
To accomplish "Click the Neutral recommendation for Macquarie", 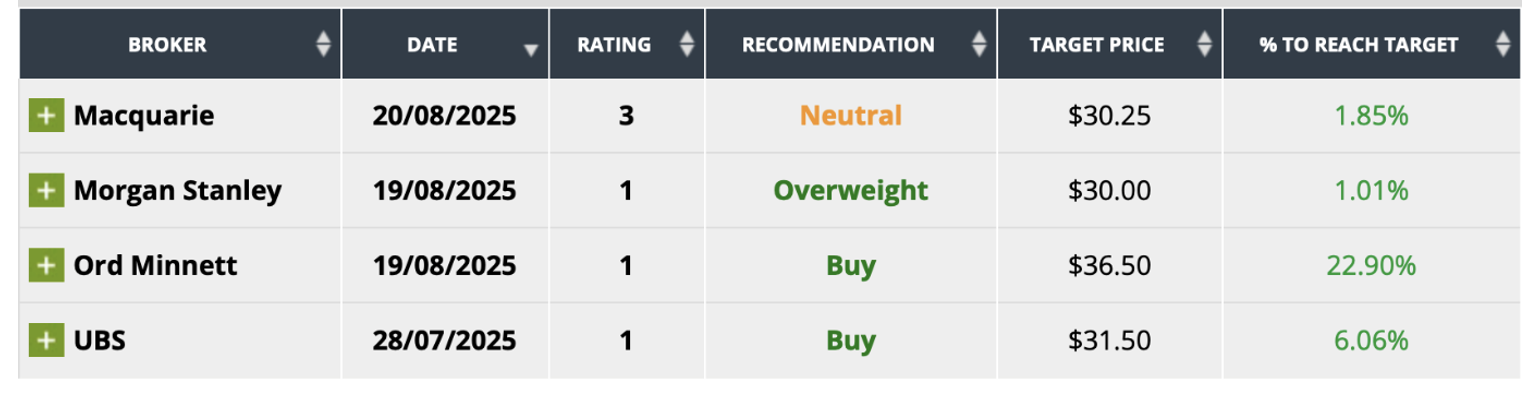I will pos(851,116).
